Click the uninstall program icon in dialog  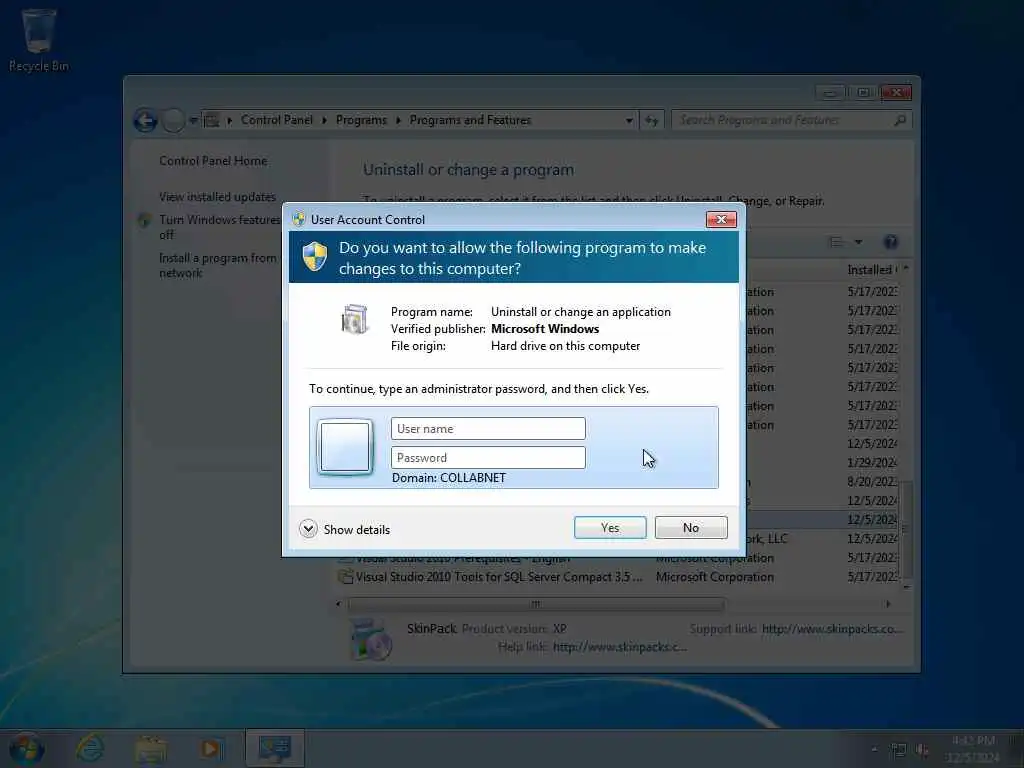coord(355,319)
